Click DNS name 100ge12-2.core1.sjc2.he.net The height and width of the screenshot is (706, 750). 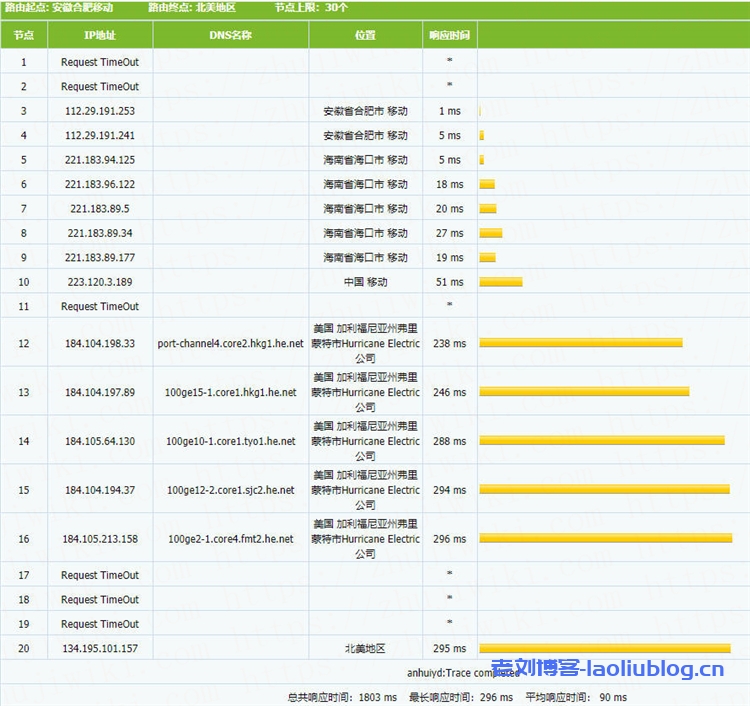pyautogui.click(x=231, y=490)
